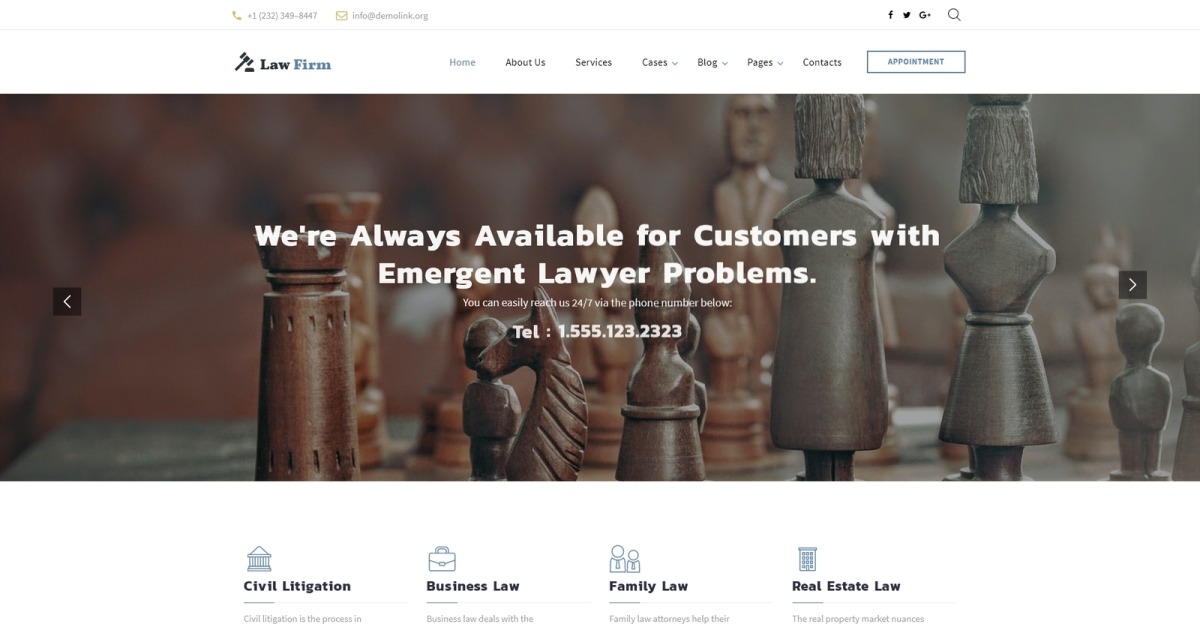The height and width of the screenshot is (627, 1200).
Task: Open the About Us menu item
Action: (525, 62)
